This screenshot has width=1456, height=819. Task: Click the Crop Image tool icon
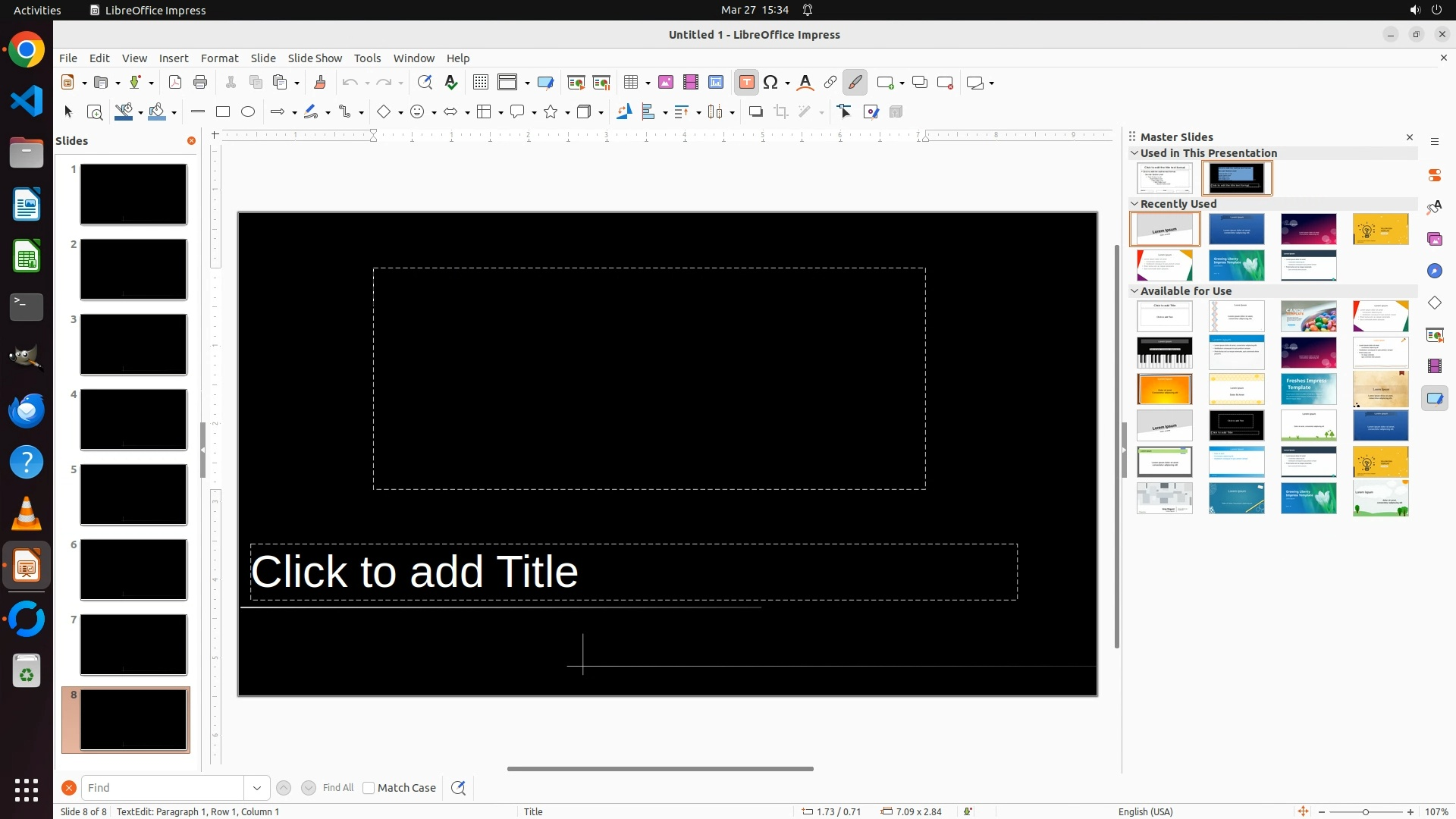pos(781,111)
